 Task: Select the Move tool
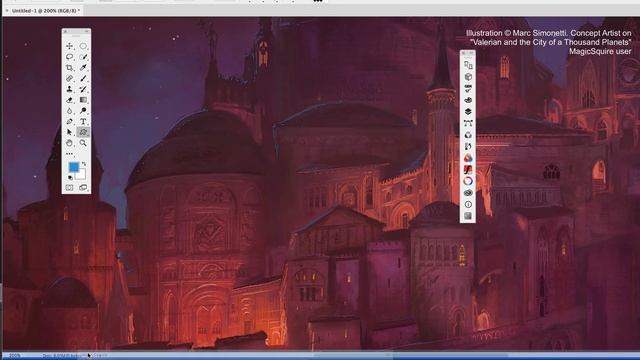pos(69,46)
